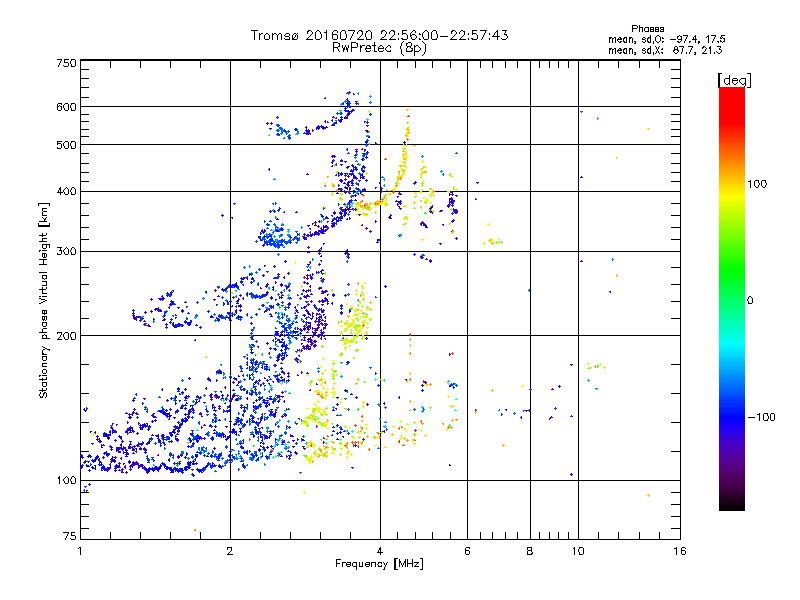Image resolution: width=800 pixels, height=600 pixels.
Task: Click the y-axis label '500'
Action: click(x=66, y=145)
